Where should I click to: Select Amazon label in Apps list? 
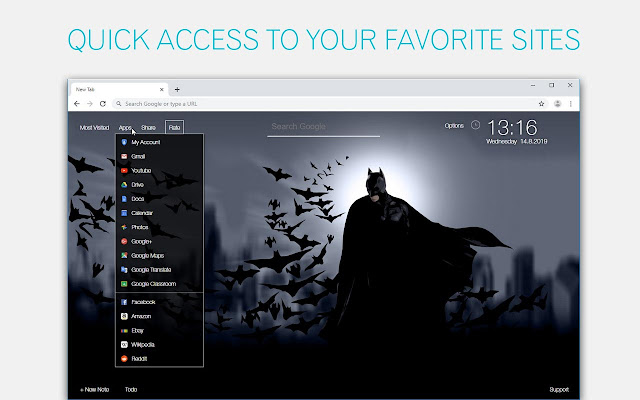tap(141, 316)
